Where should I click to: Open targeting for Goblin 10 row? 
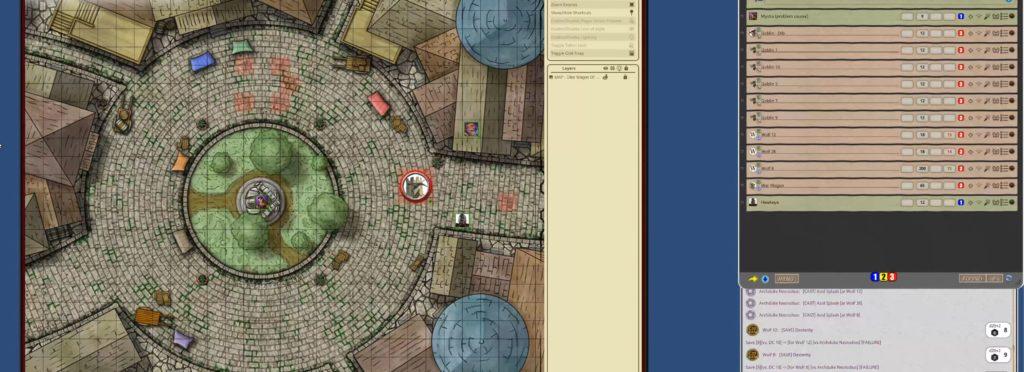(970, 67)
